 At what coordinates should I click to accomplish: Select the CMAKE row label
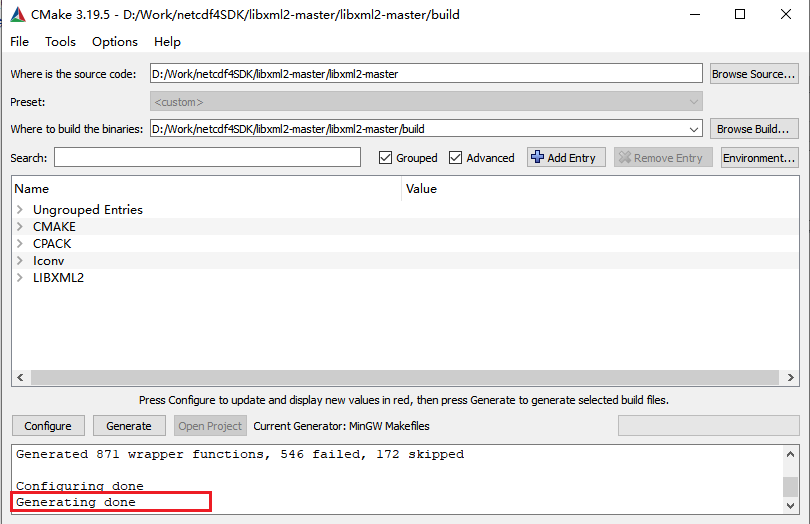[x=54, y=226]
